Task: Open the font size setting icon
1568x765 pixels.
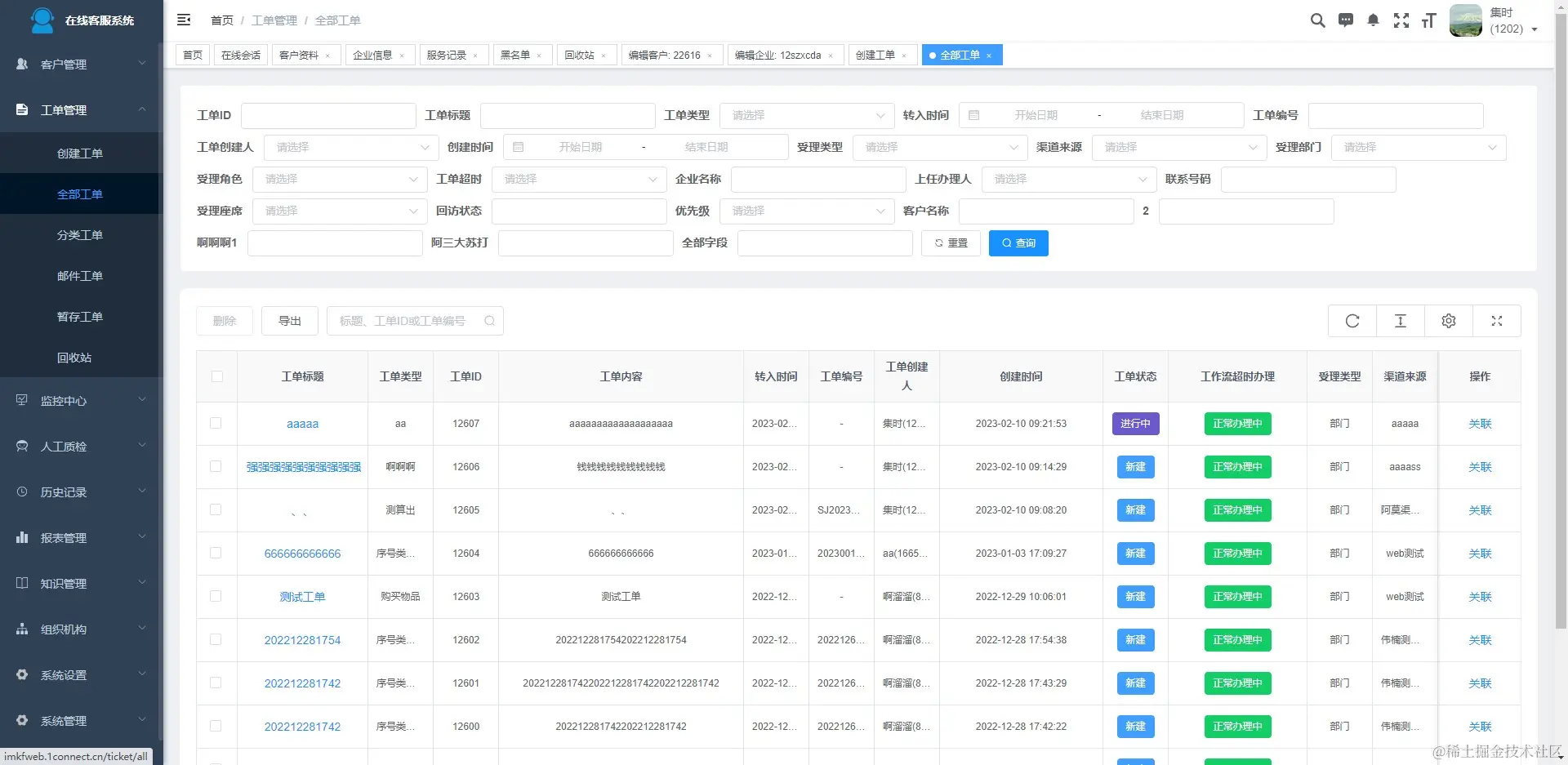Action: click(x=1428, y=20)
